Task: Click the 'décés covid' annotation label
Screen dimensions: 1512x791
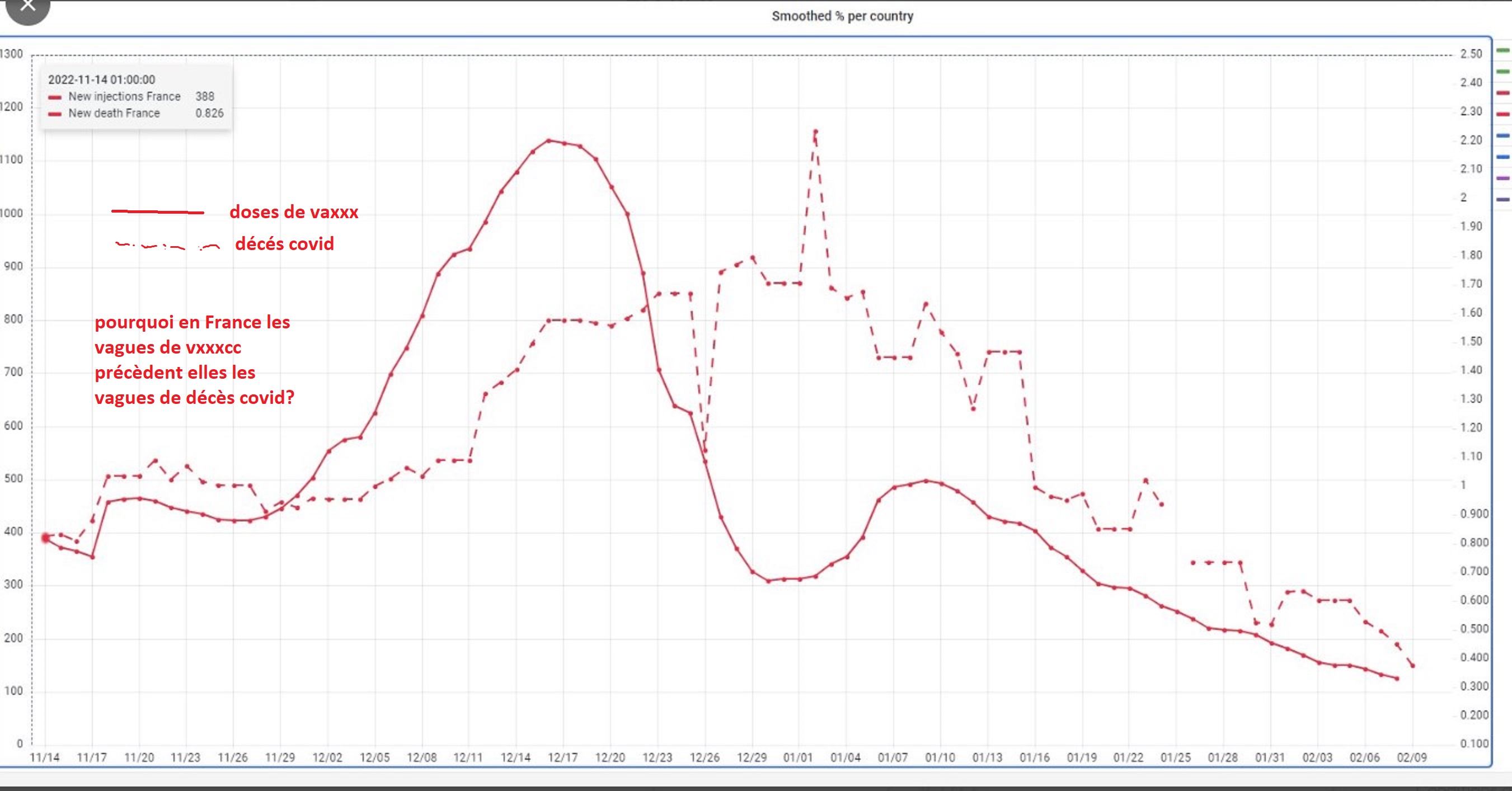Action: click(x=284, y=243)
